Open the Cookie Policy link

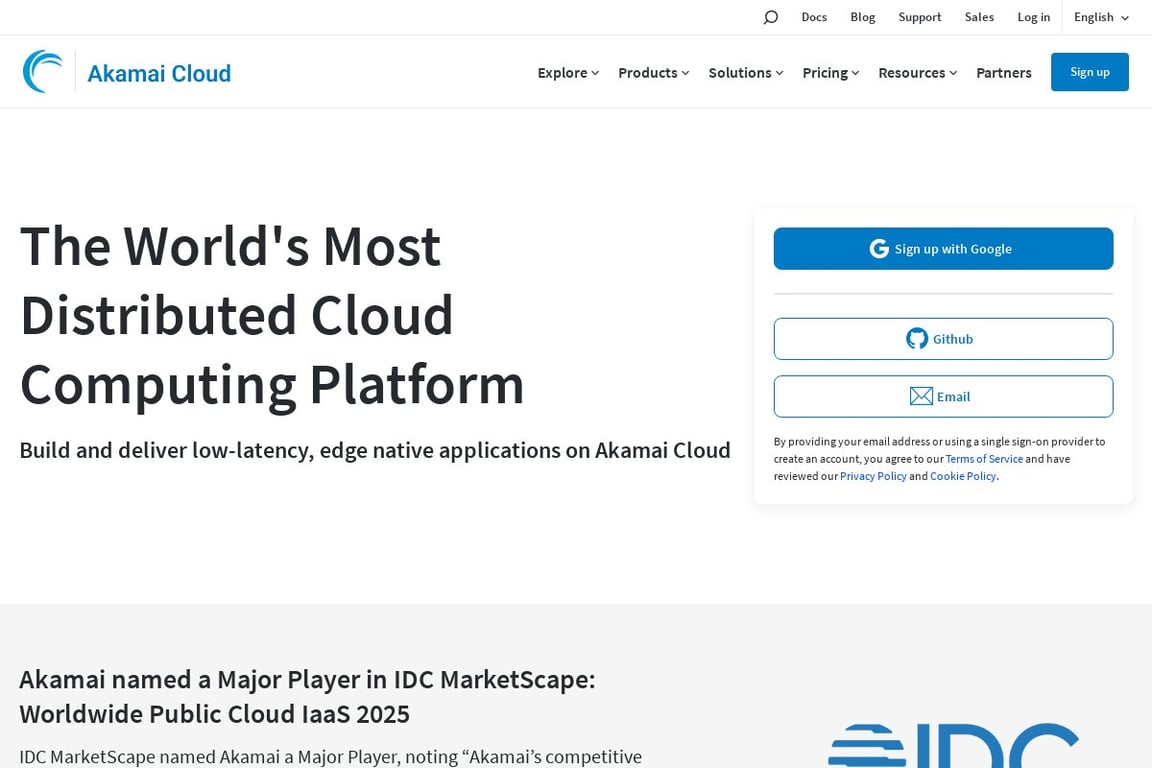point(962,476)
